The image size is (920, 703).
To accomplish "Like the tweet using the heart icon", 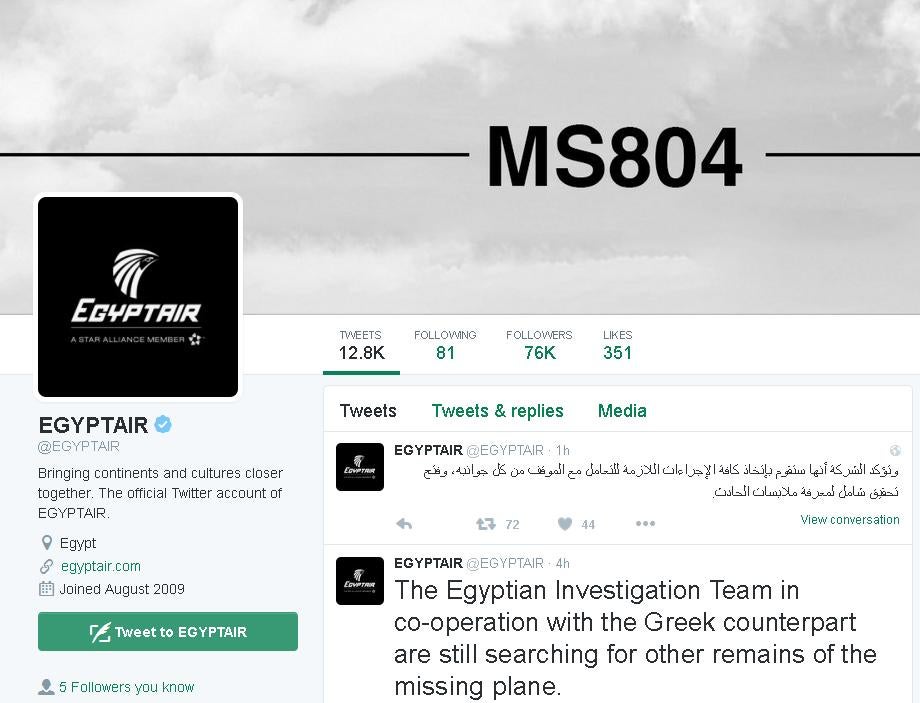I will [565, 524].
